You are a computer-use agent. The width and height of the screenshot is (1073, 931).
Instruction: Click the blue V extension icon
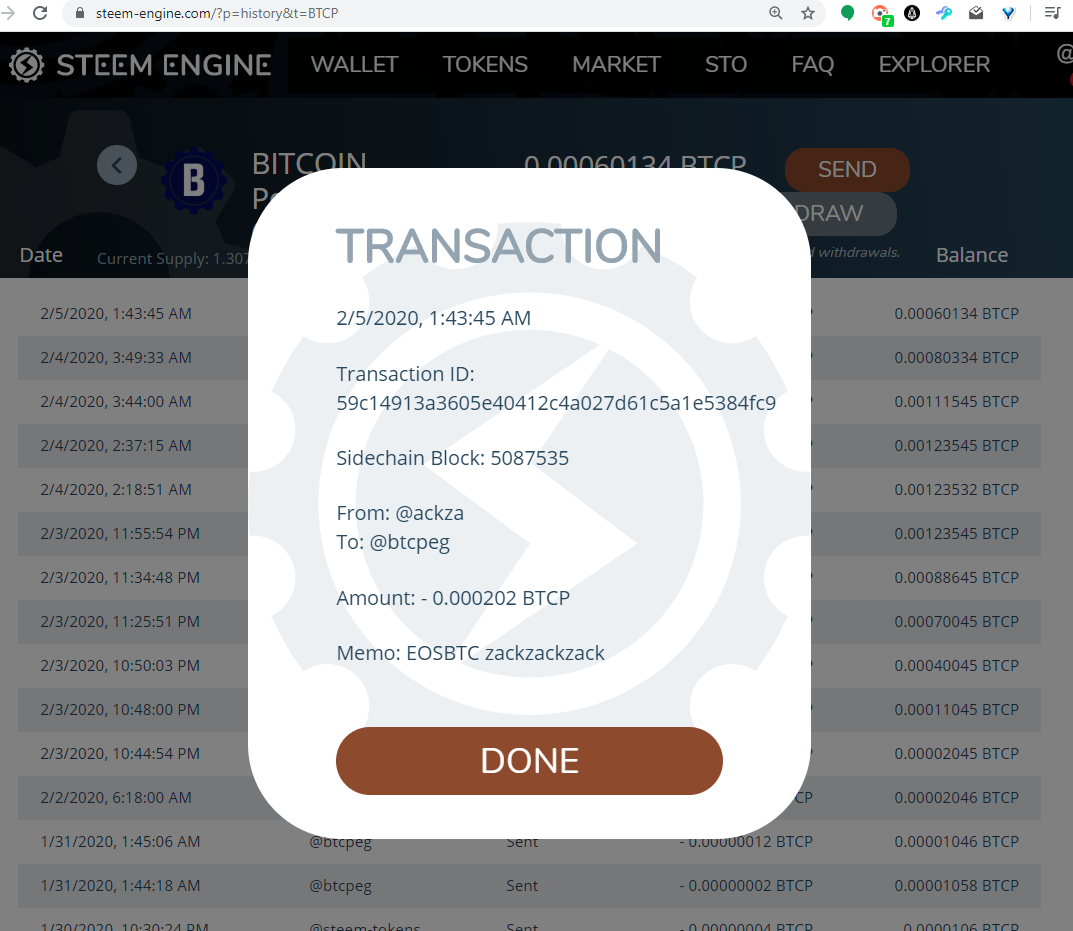point(1008,13)
